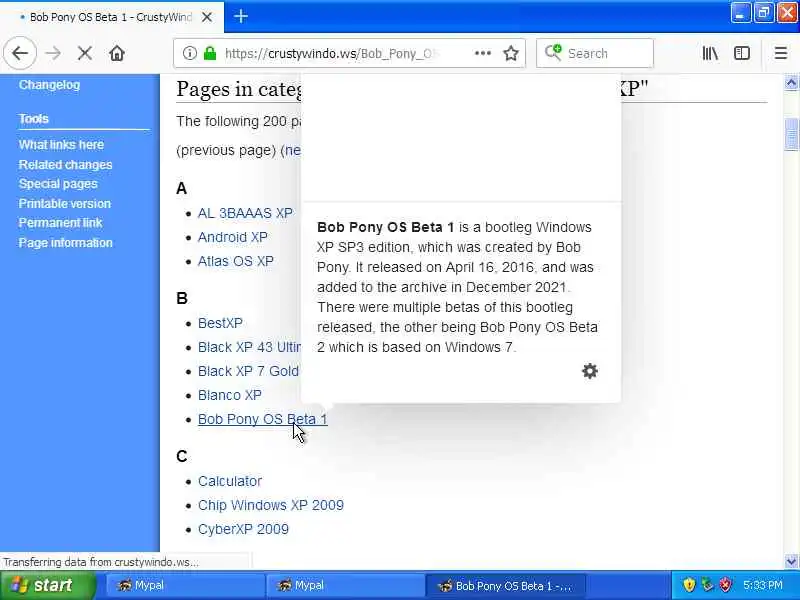The width and height of the screenshot is (800, 600).
Task: Click the search engine magnifier icon
Action: [553, 53]
